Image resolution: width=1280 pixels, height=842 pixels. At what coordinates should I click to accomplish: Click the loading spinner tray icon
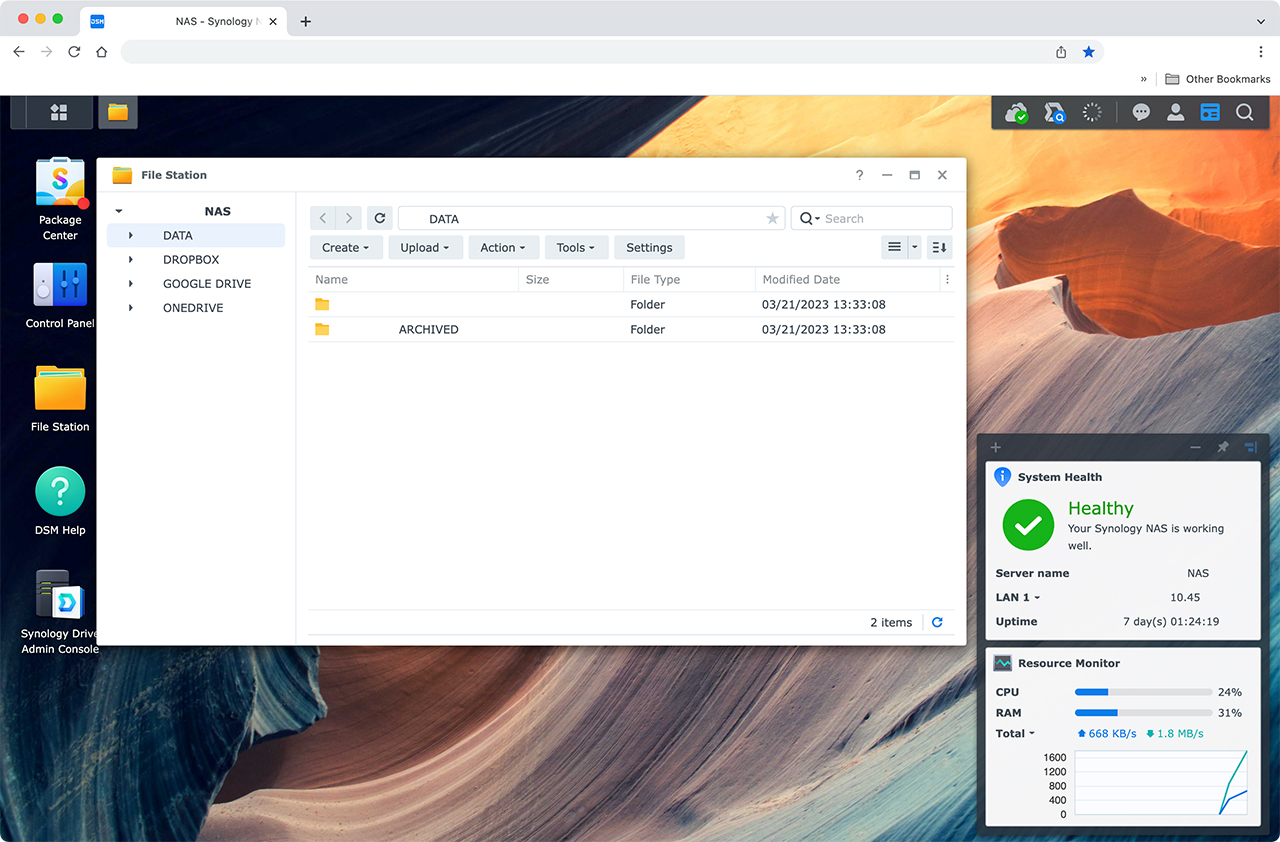[1092, 113]
